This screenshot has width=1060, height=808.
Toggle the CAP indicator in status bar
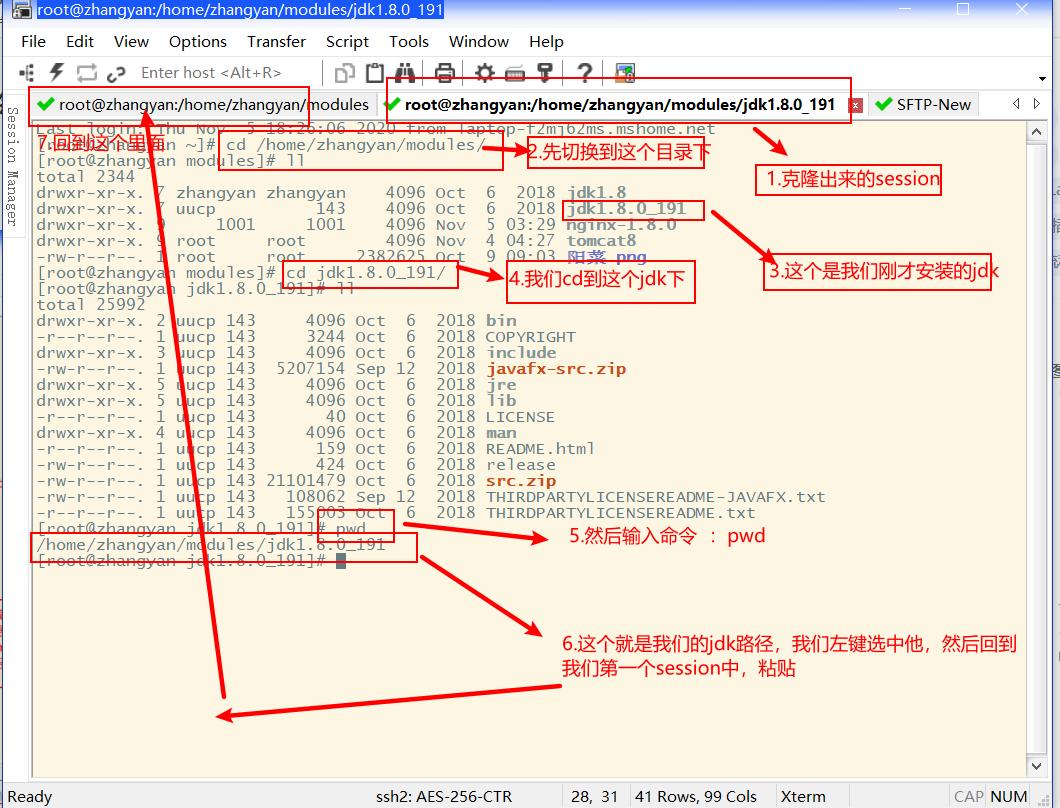pos(968,796)
